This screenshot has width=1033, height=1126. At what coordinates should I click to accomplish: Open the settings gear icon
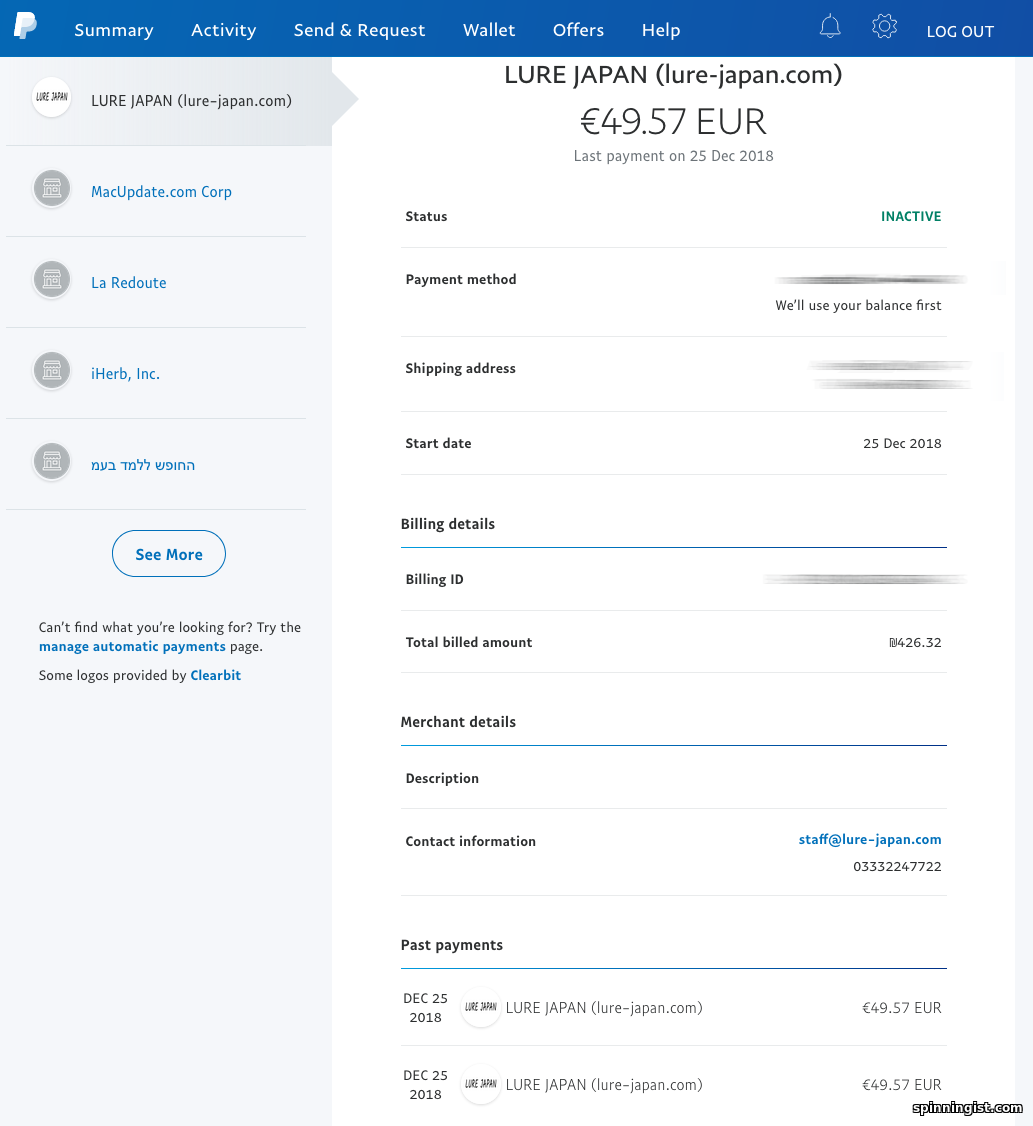tap(884, 27)
